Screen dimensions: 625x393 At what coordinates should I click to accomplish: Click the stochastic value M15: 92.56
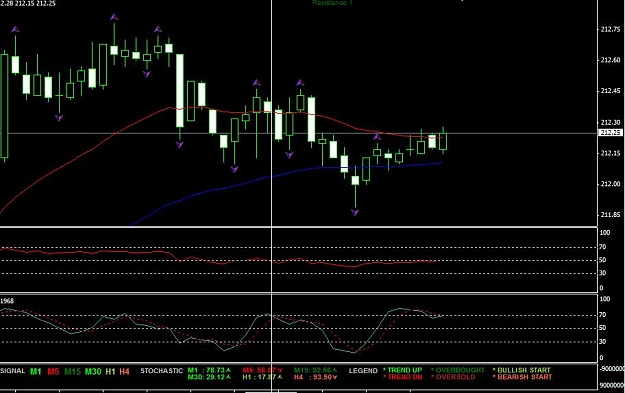pyautogui.click(x=315, y=370)
